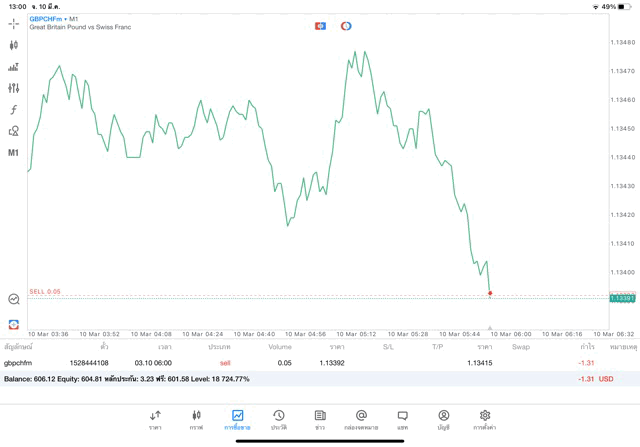Click the blue flag icon above chart
This screenshot has height=447, width=640.
pos(320,26)
